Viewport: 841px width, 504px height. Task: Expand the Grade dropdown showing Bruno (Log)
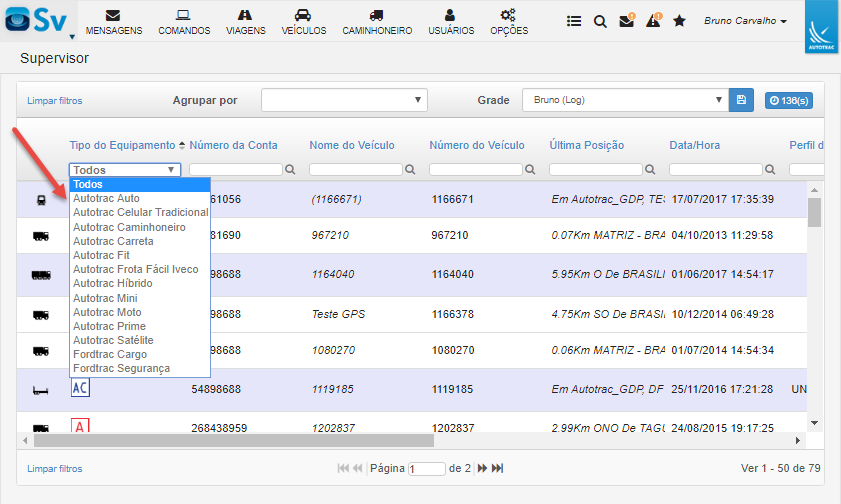[x=625, y=100]
